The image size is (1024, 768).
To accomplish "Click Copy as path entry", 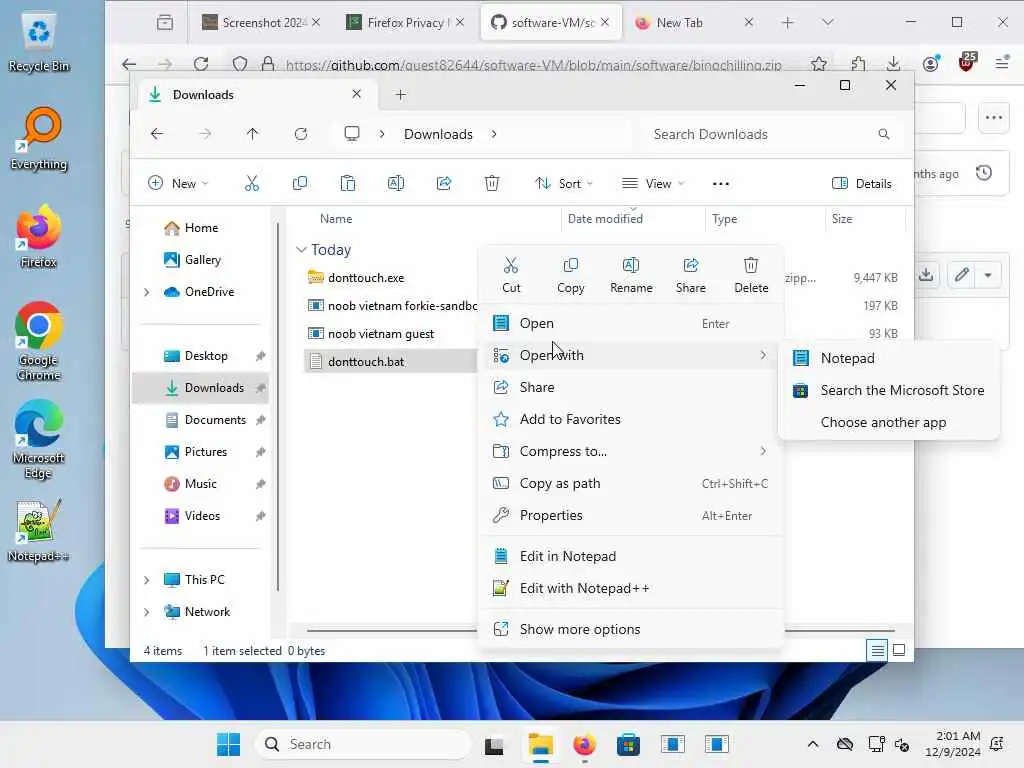I will (631, 483).
